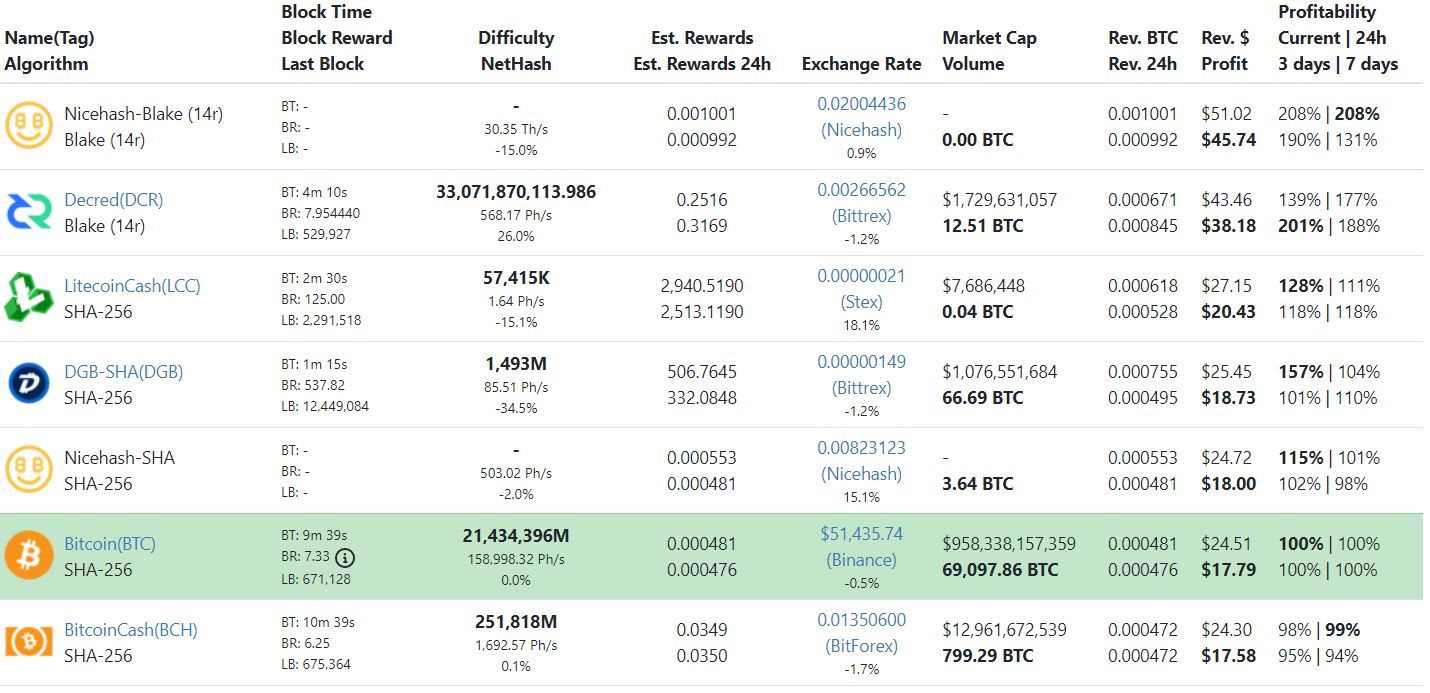The image size is (1430, 693).
Task: Click the Nicehash-SHA smiley coin icon
Action: (29, 470)
